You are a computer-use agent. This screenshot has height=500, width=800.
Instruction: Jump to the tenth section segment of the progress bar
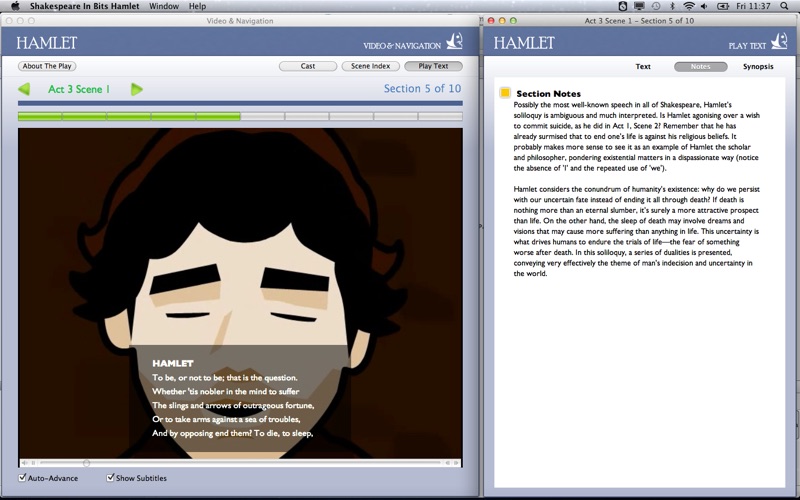point(440,116)
